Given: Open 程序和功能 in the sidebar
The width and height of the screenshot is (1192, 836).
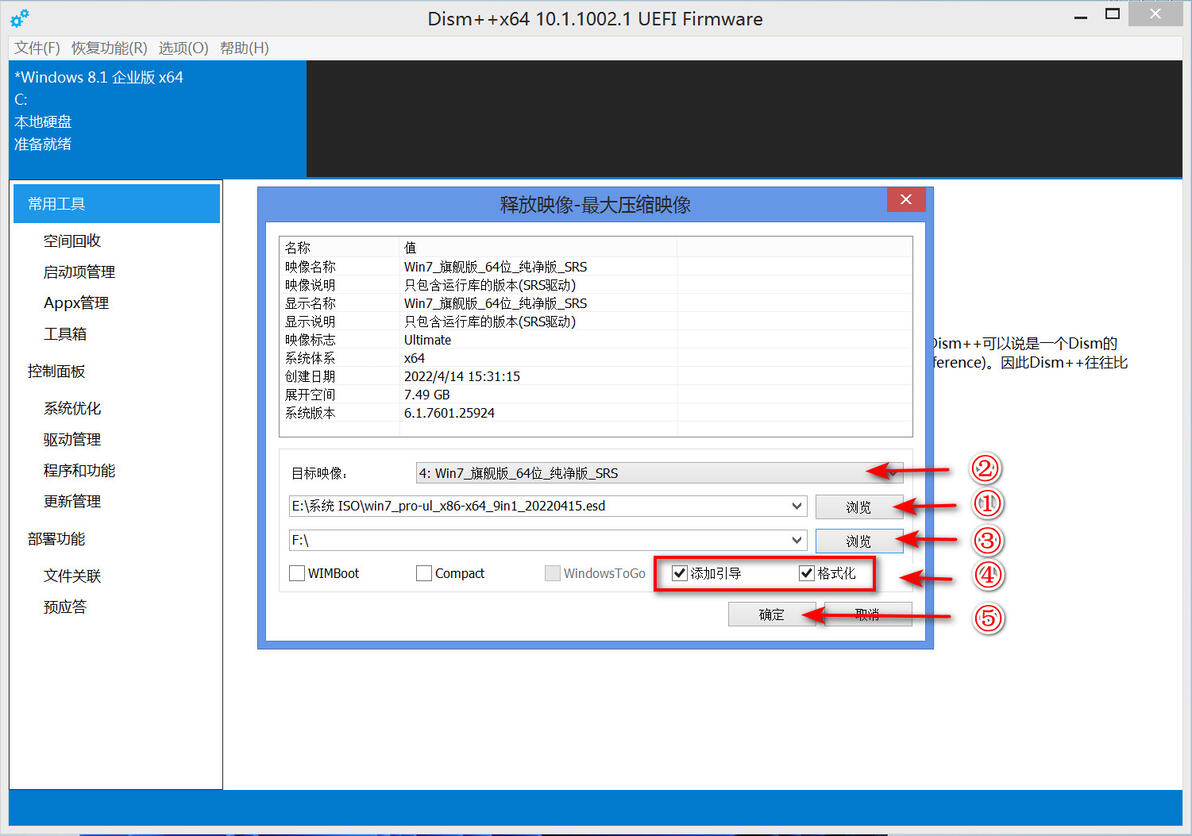Looking at the screenshot, I should (x=79, y=470).
